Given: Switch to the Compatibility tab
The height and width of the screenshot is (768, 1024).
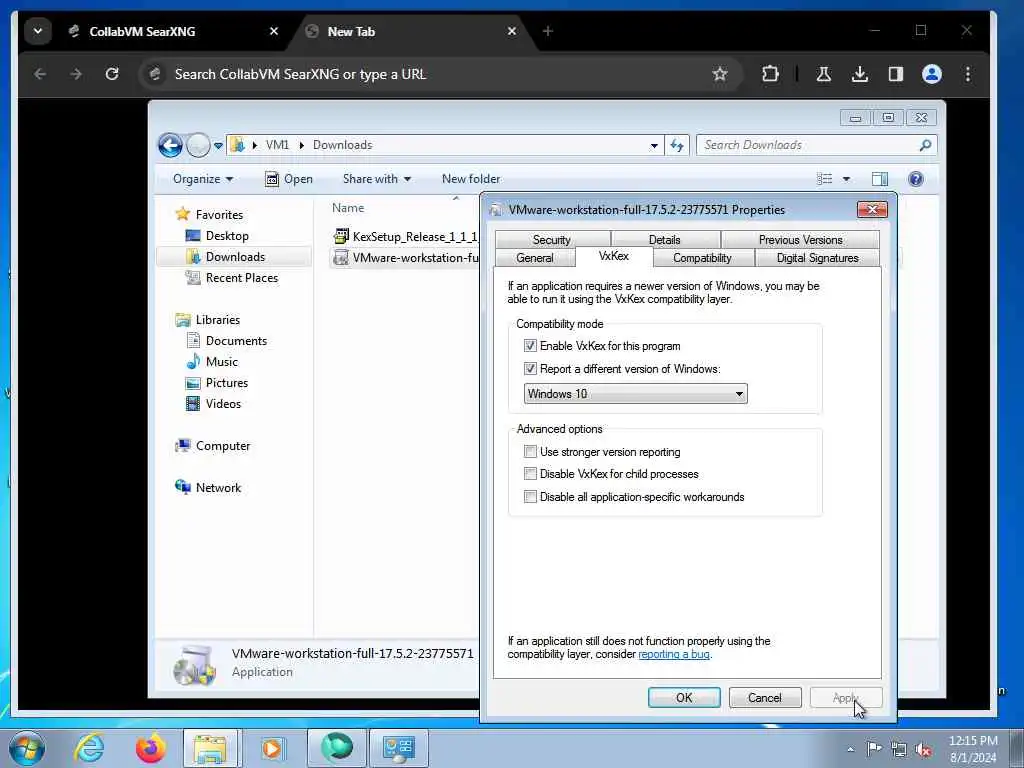Looking at the screenshot, I should (703, 258).
